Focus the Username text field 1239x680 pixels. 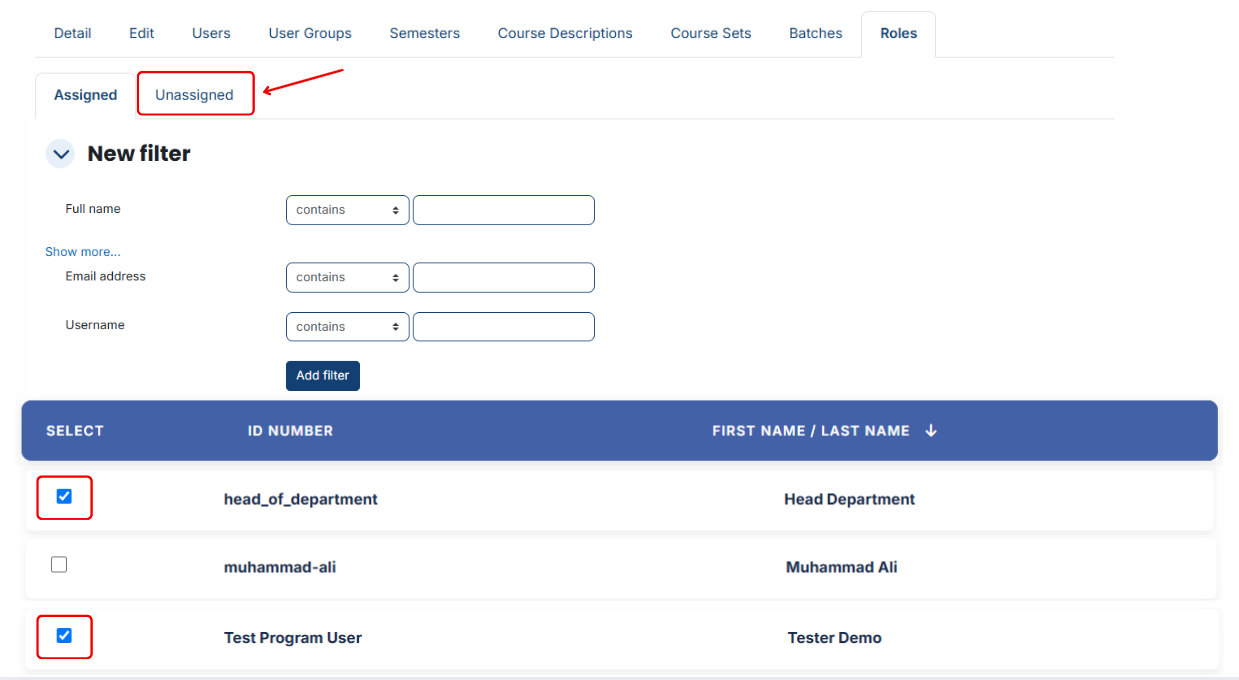click(x=504, y=327)
